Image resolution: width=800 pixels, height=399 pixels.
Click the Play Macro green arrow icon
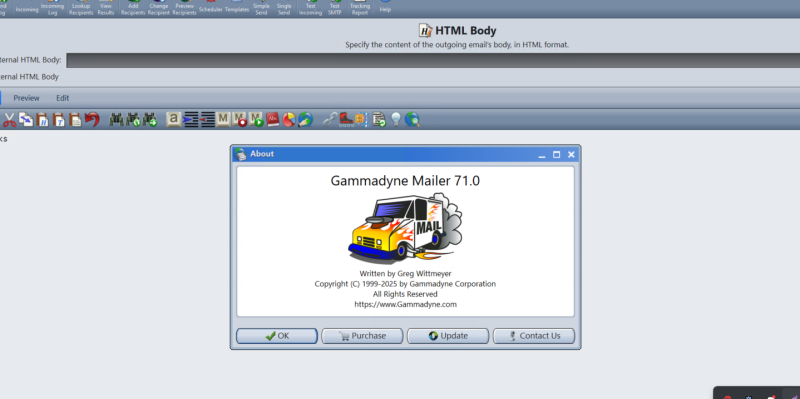click(x=256, y=120)
